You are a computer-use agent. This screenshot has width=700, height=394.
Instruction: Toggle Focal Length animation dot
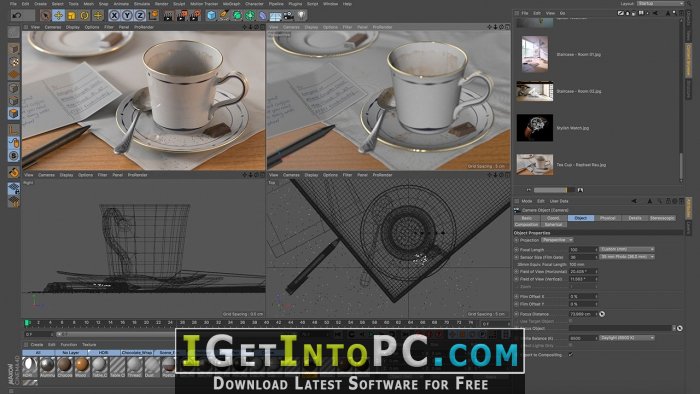[x=517, y=249]
